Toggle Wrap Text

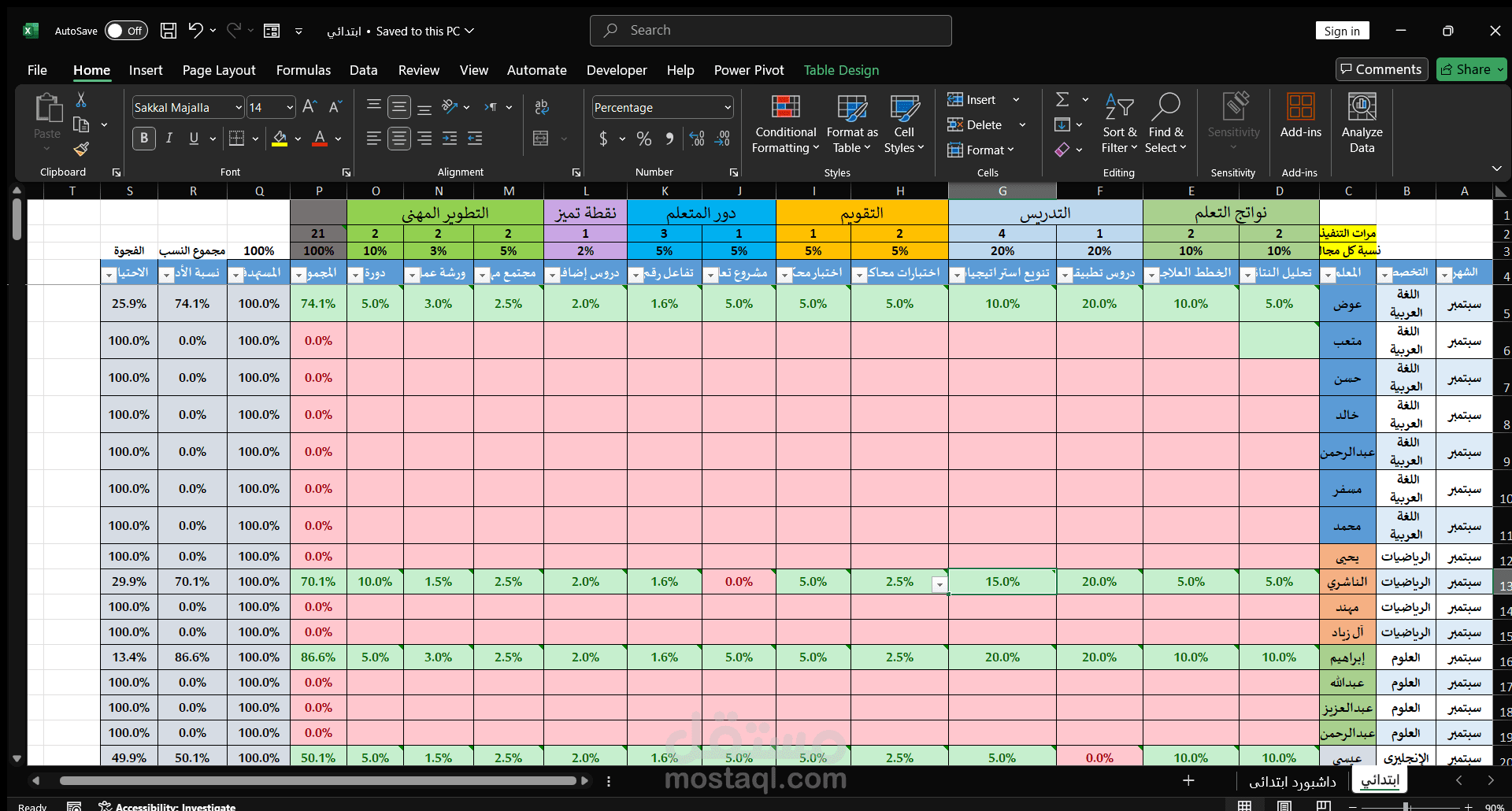click(x=541, y=107)
